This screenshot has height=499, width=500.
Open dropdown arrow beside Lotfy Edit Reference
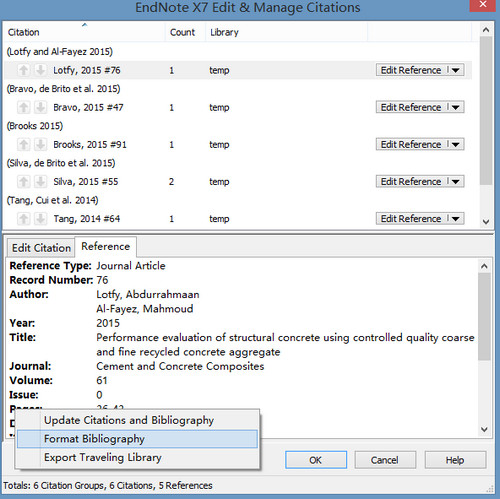tap(456, 70)
